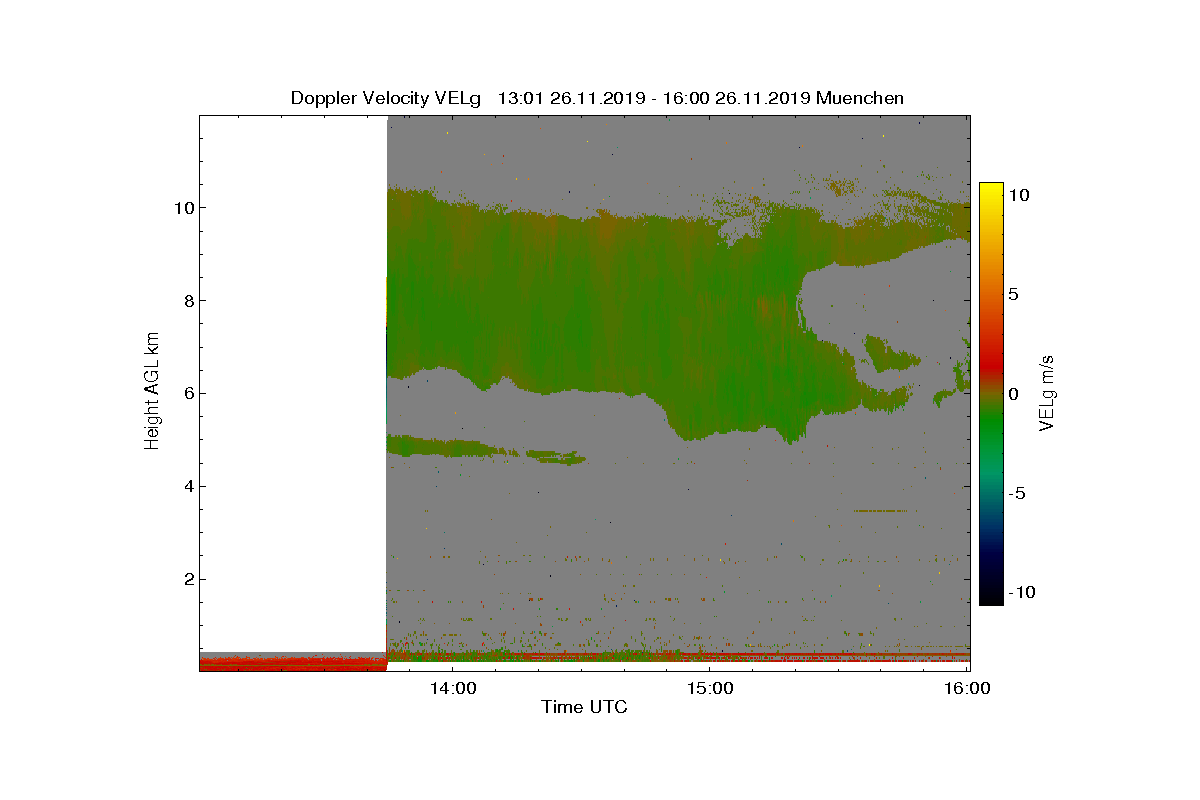The height and width of the screenshot is (800, 1200).
Task: Click the 'Height AGL km' axis label
Action: click(x=152, y=392)
